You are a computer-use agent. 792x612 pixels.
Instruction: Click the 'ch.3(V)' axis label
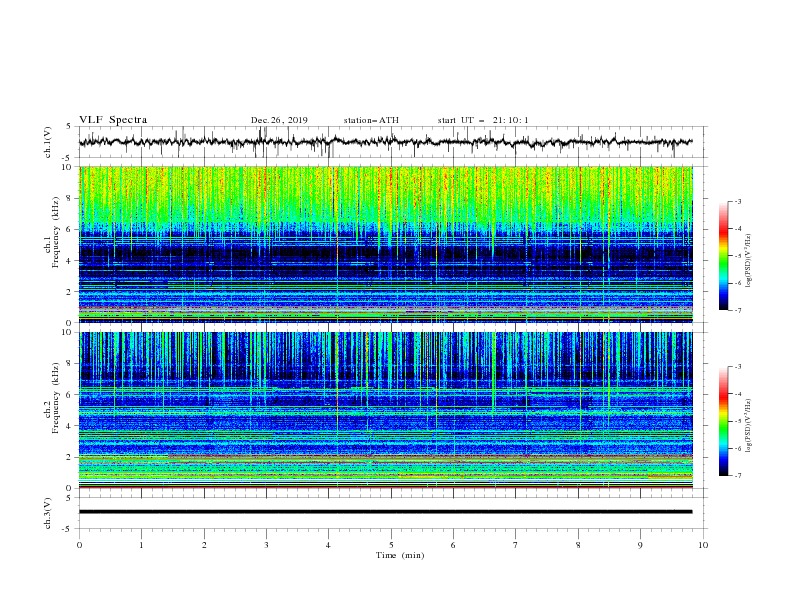point(48,513)
